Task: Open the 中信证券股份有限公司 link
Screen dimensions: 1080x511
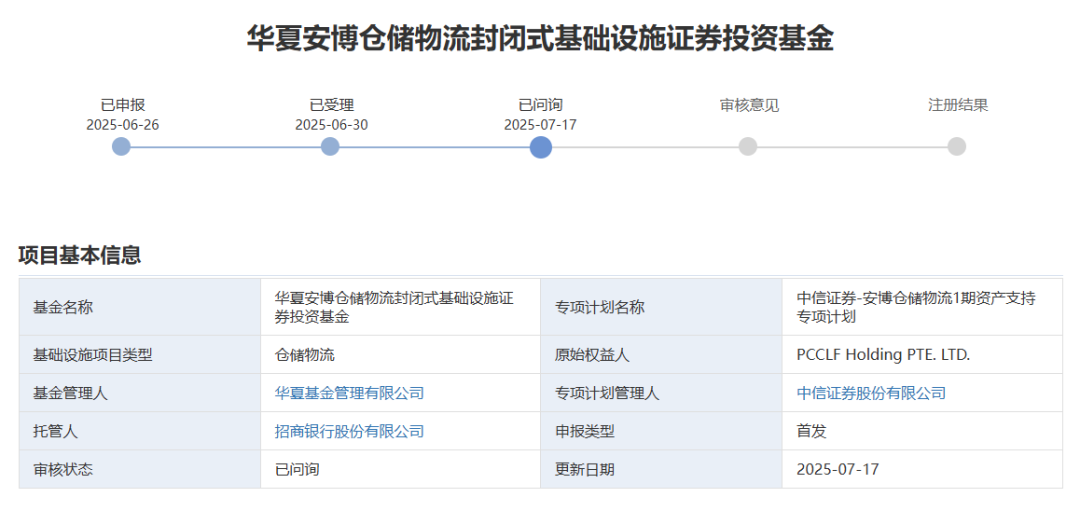Action: coord(871,393)
